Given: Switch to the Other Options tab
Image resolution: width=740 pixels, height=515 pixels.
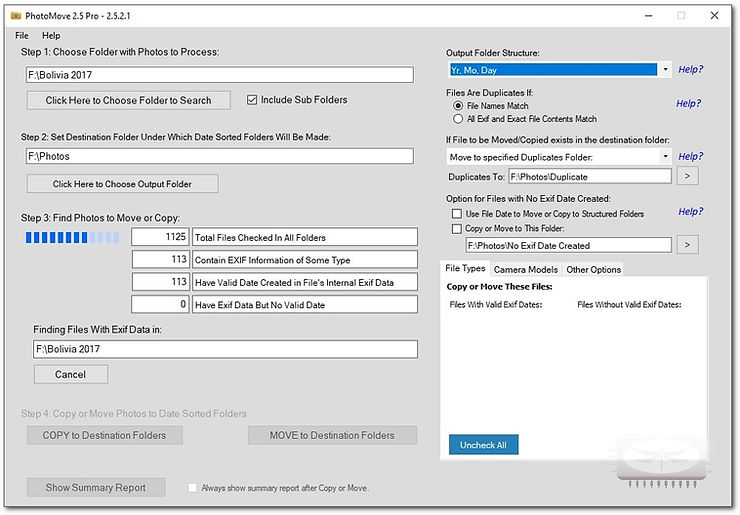Looking at the screenshot, I should coord(594,270).
